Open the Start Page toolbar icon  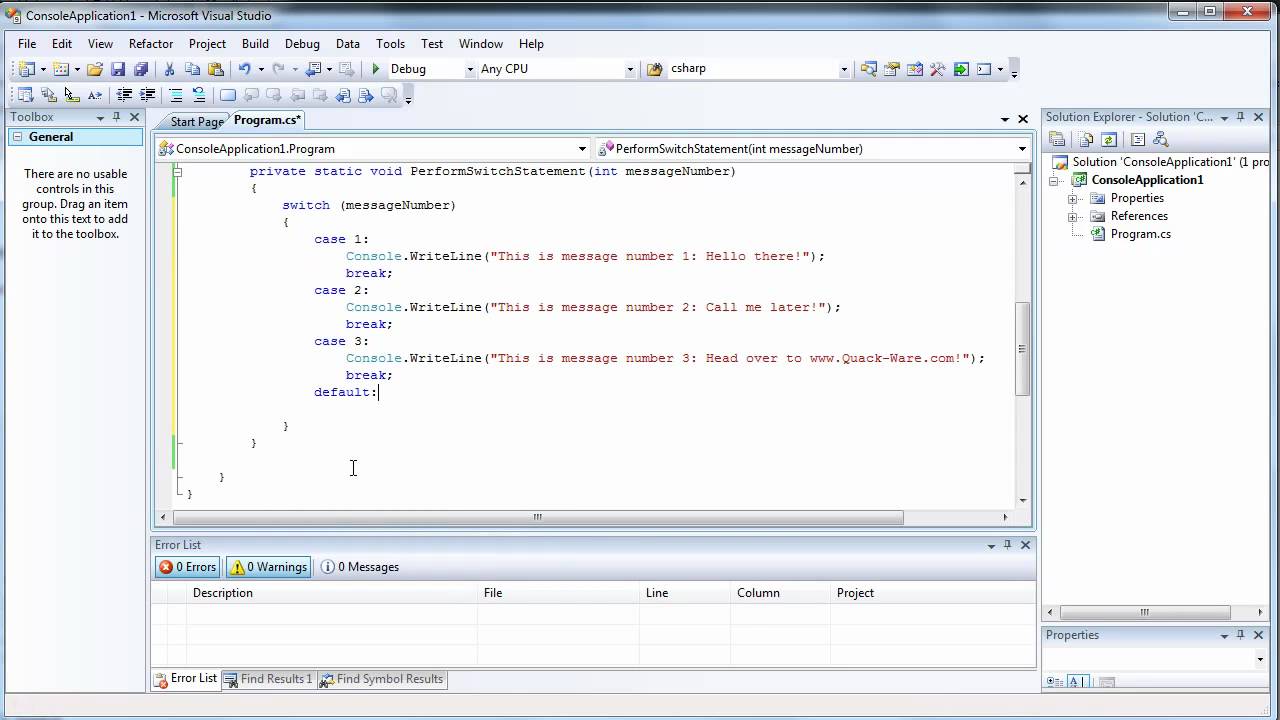point(961,69)
